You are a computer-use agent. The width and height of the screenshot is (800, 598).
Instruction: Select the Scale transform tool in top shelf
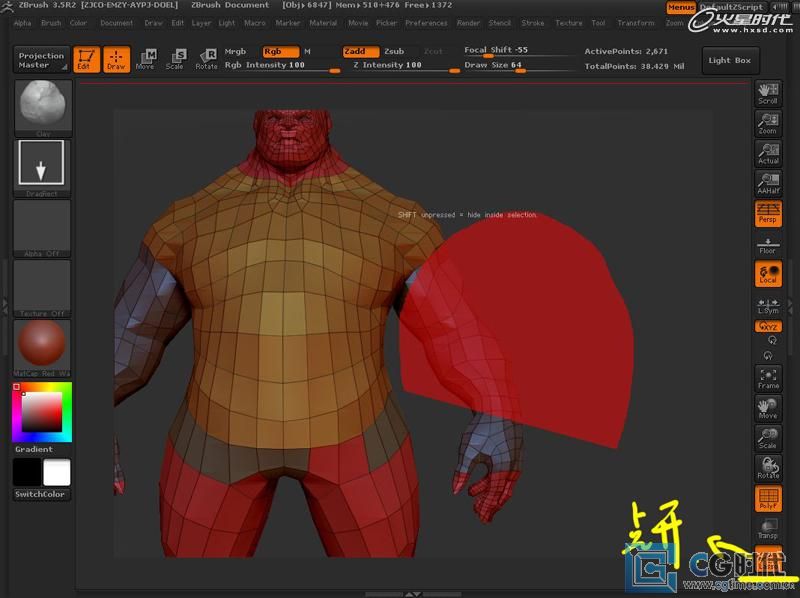[175, 59]
